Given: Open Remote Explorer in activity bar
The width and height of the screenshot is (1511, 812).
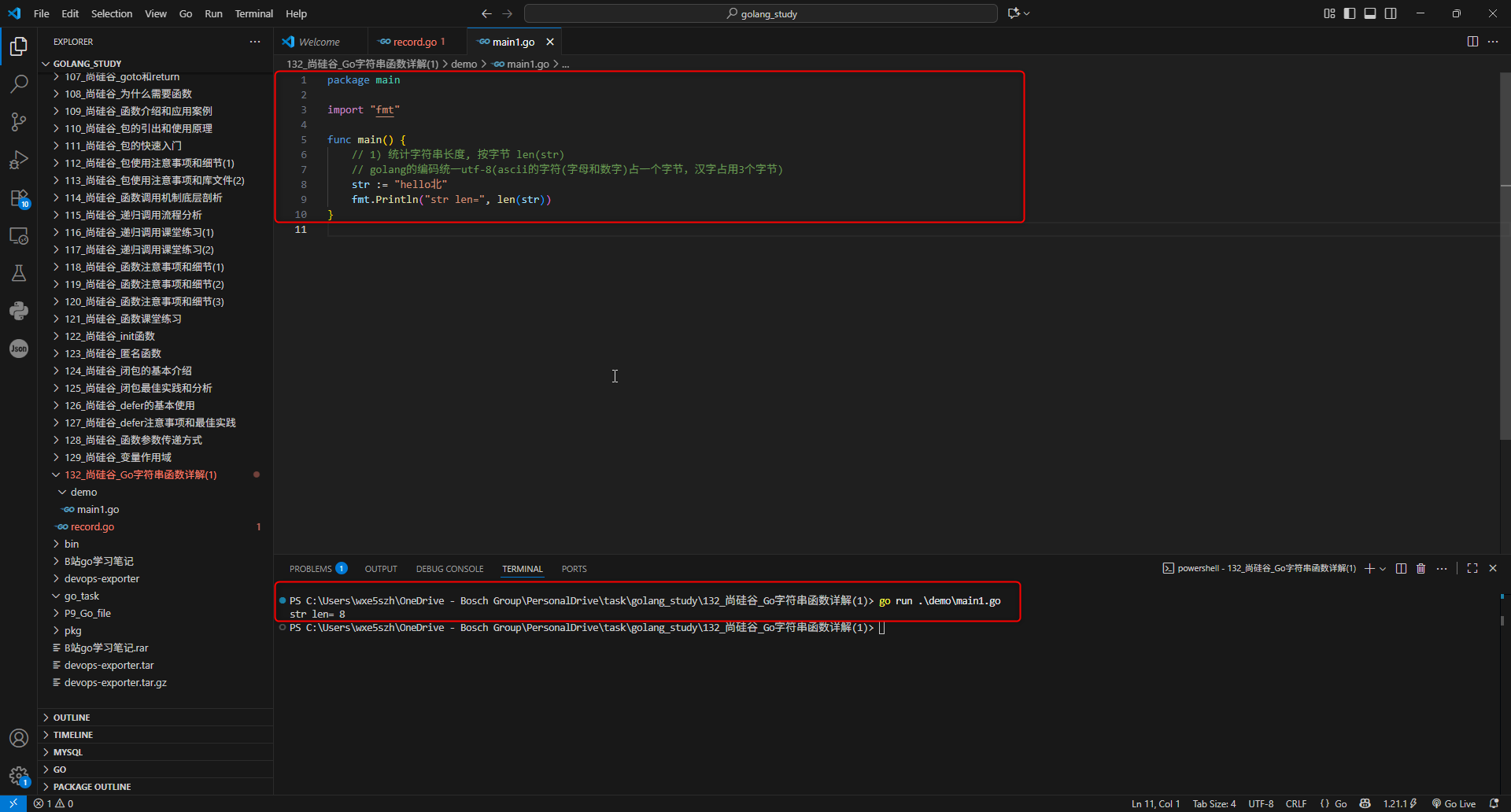Looking at the screenshot, I should click(x=19, y=235).
